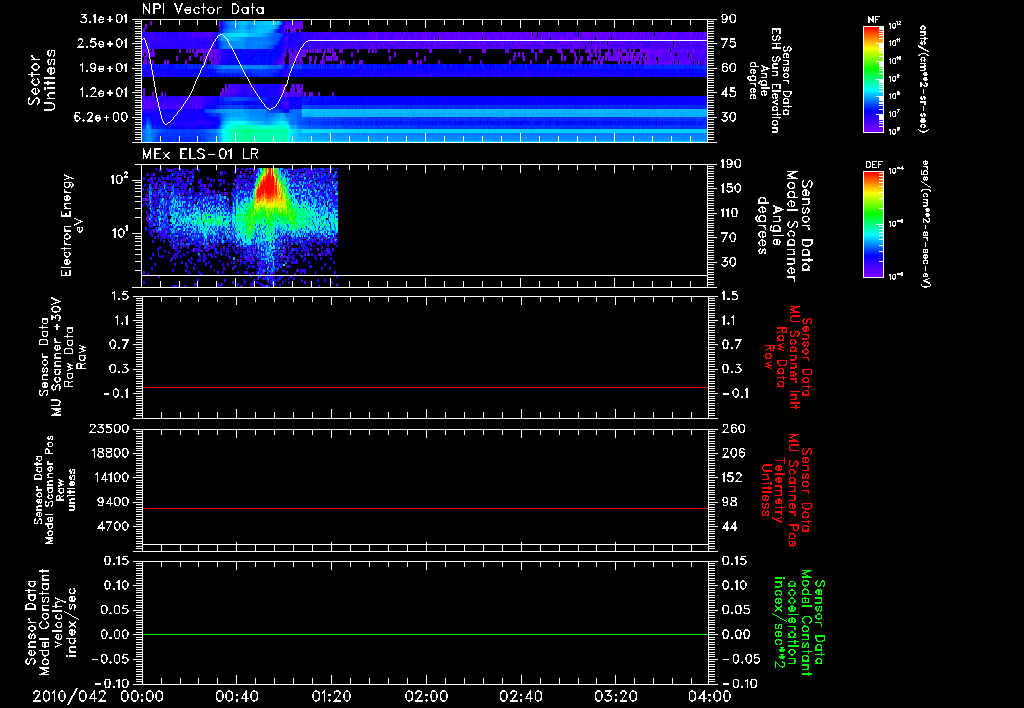The image size is (1024, 708).
Task: Click the red "MU Scanner Pos Telemetry" label
Action: click(786, 490)
